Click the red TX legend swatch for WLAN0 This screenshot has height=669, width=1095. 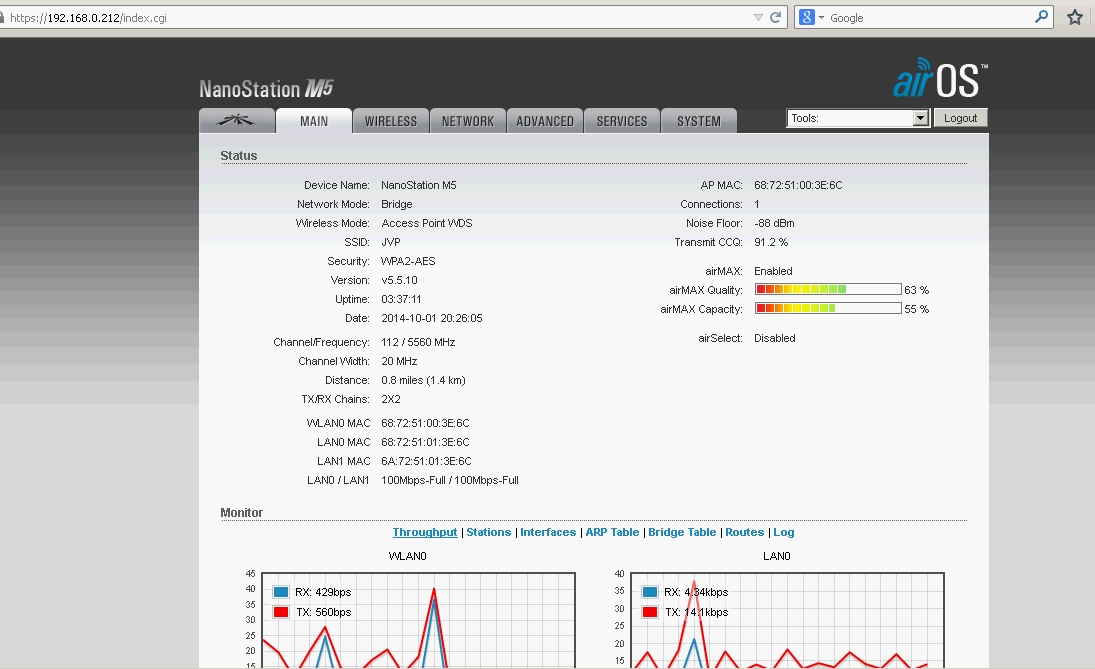[x=281, y=612]
